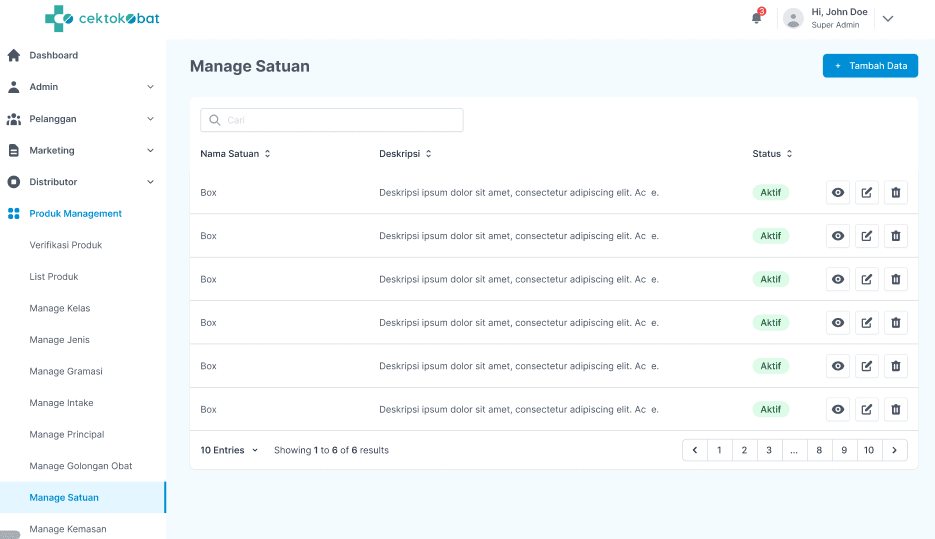This screenshot has height=539, width=935.
Task: Click the Tambah Data button
Action: click(870, 66)
